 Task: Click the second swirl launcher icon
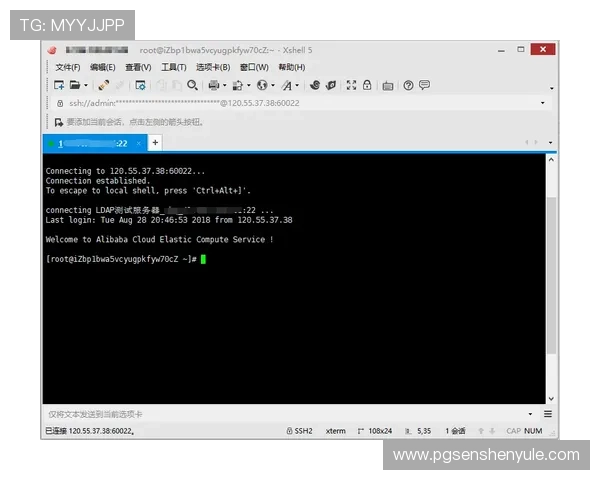click(x=331, y=85)
